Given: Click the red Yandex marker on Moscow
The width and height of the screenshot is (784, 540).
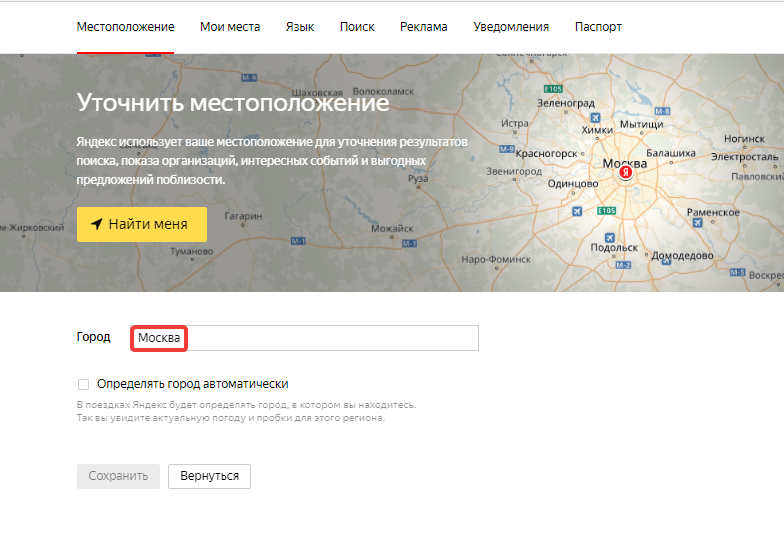Looking at the screenshot, I should click(625, 172).
